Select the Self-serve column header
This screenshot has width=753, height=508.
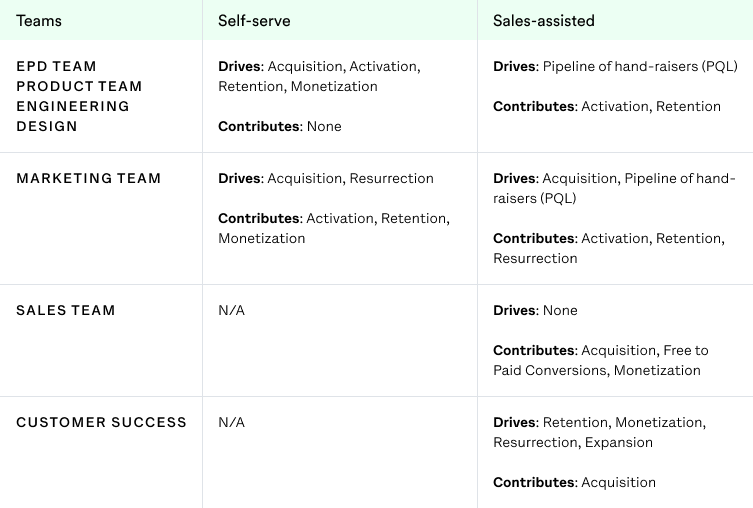click(253, 20)
